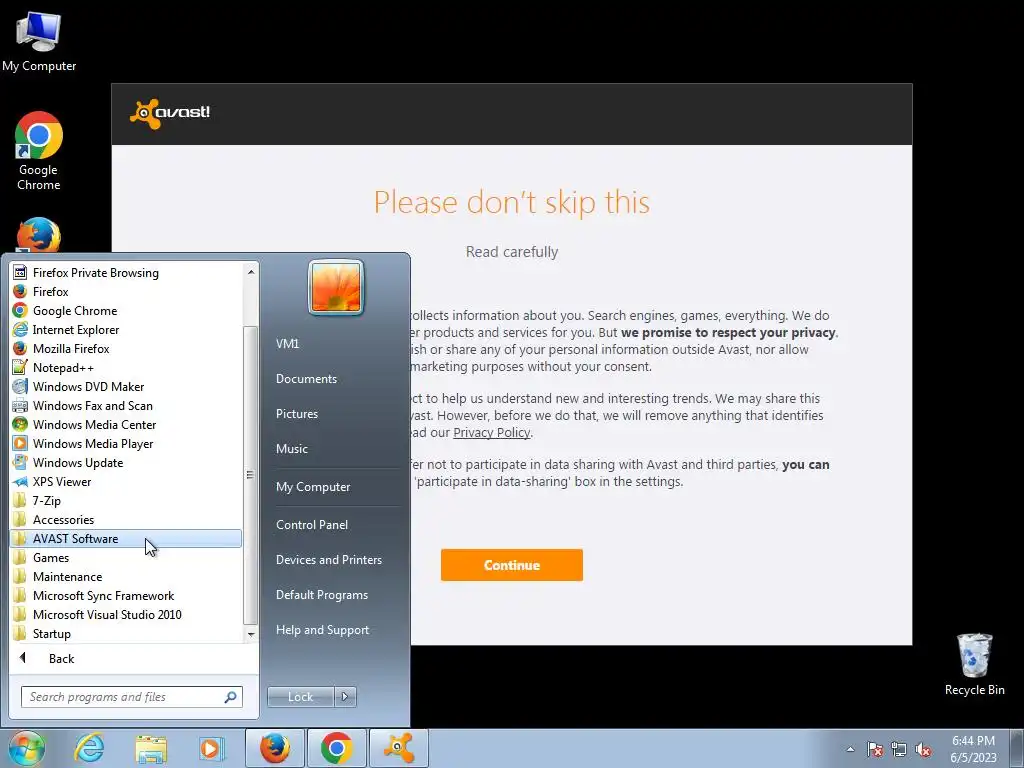Open the Action Center flag icon
Image resolution: width=1024 pixels, height=768 pixels.
[x=875, y=749]
